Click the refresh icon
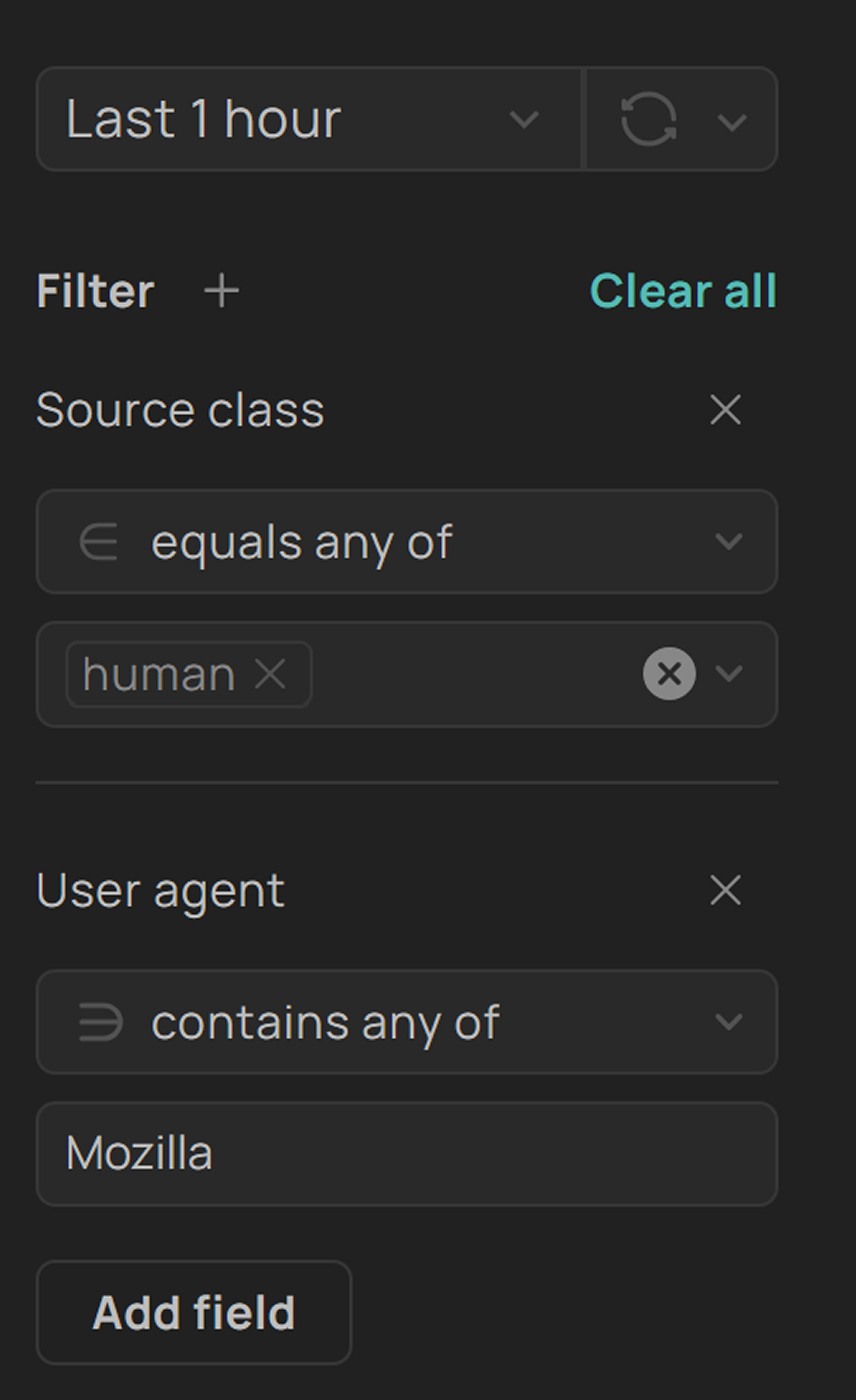Viewport: 856px width, 1400px height. pyautogui.click(x=649, y=119)
